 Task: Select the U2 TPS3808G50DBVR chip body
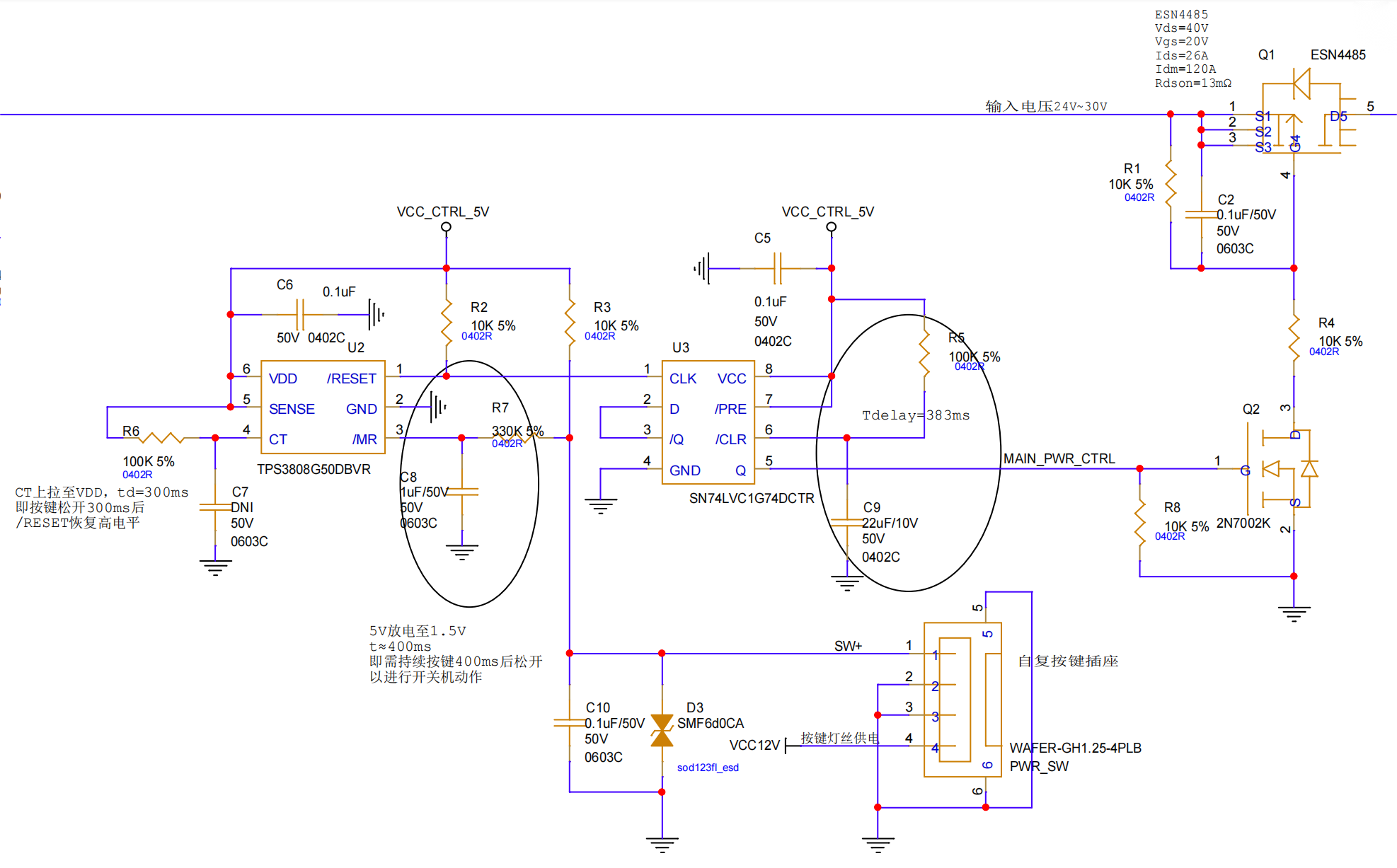pyautogui.click(x=323, y=407)
